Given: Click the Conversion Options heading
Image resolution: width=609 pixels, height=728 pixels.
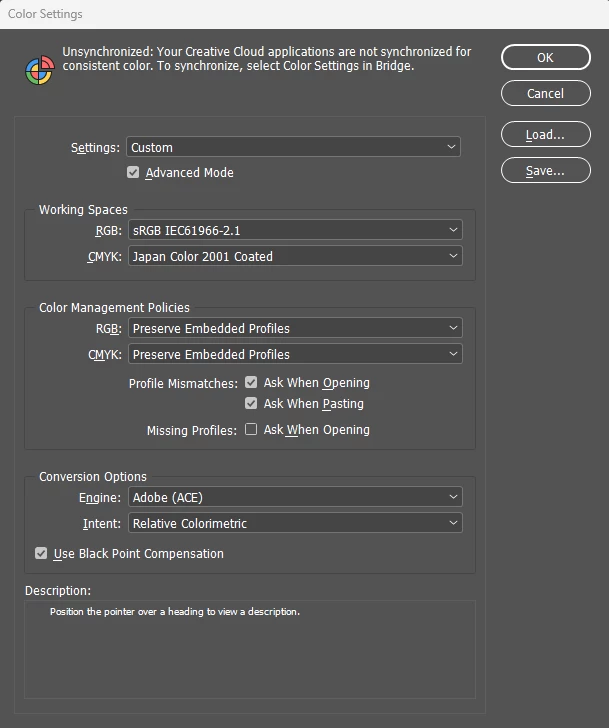Looking at the screenshot, I should pyautogui.click(x=93, y=477).
